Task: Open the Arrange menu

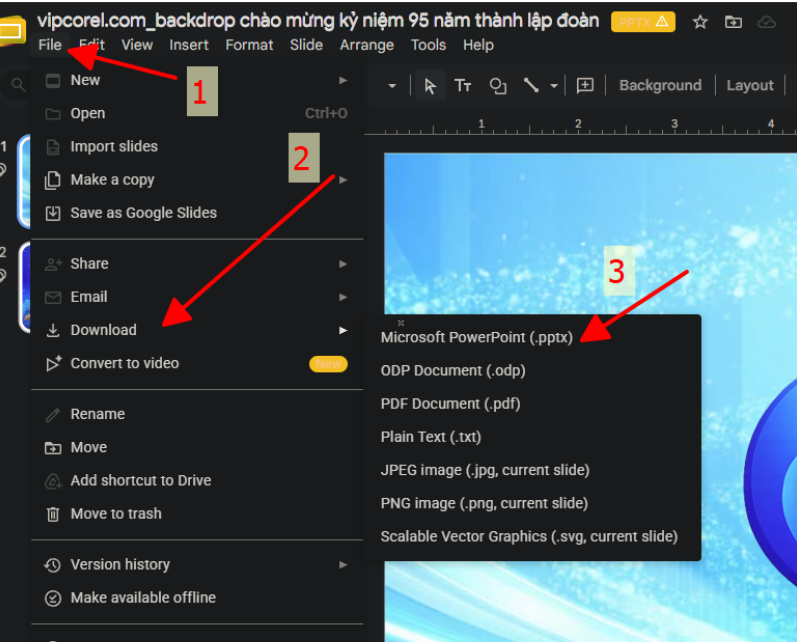Action: 366,45
